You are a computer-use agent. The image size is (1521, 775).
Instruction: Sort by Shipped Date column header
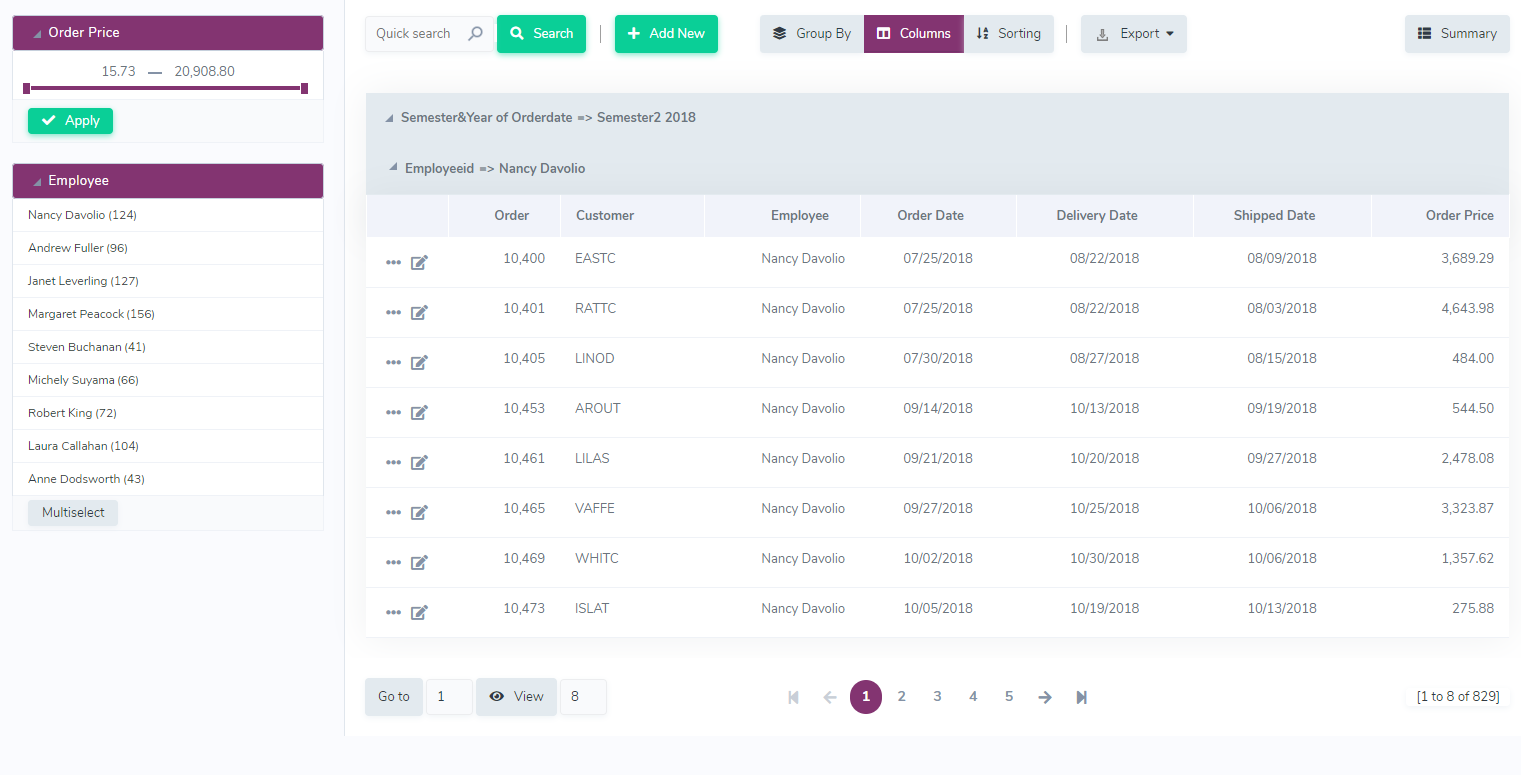tap(1274, 216)
